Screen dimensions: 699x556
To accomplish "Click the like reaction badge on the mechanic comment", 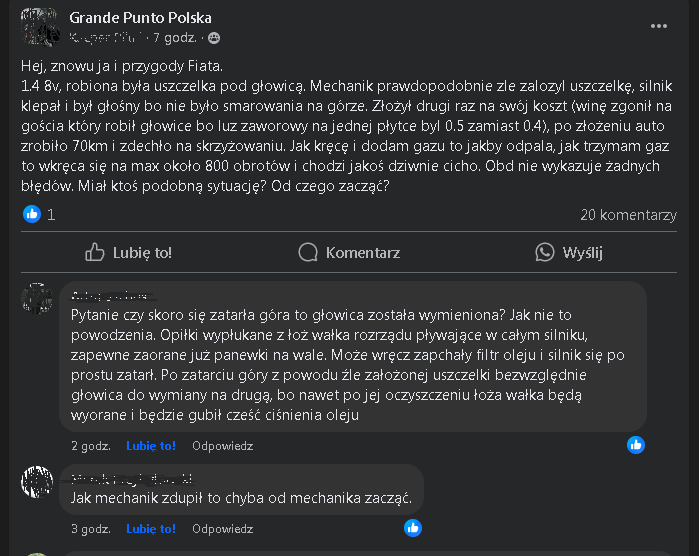I will (413, 527).
